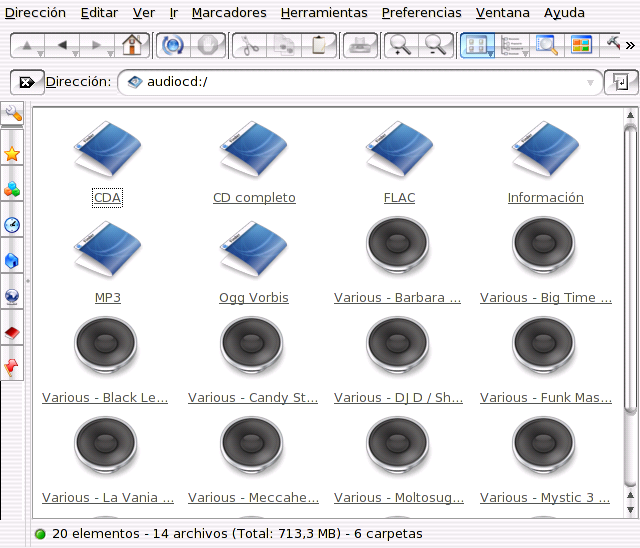Viewport: 640px width, 548px height.
Task: Select the Various - Big Time audio track
Action: coord(545,261)
